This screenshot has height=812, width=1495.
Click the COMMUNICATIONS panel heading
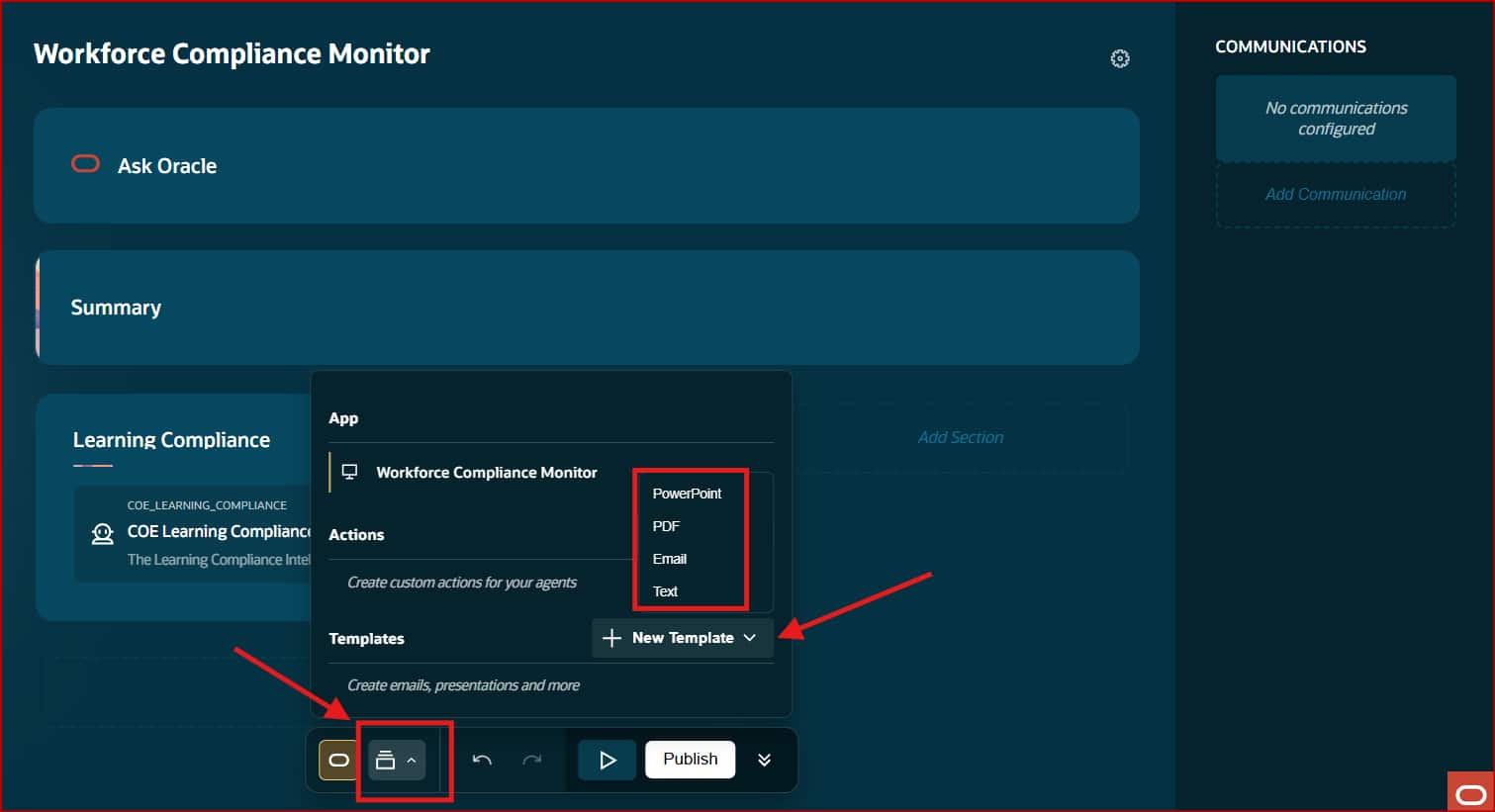pyautogui.click(x=1290, y=46)
